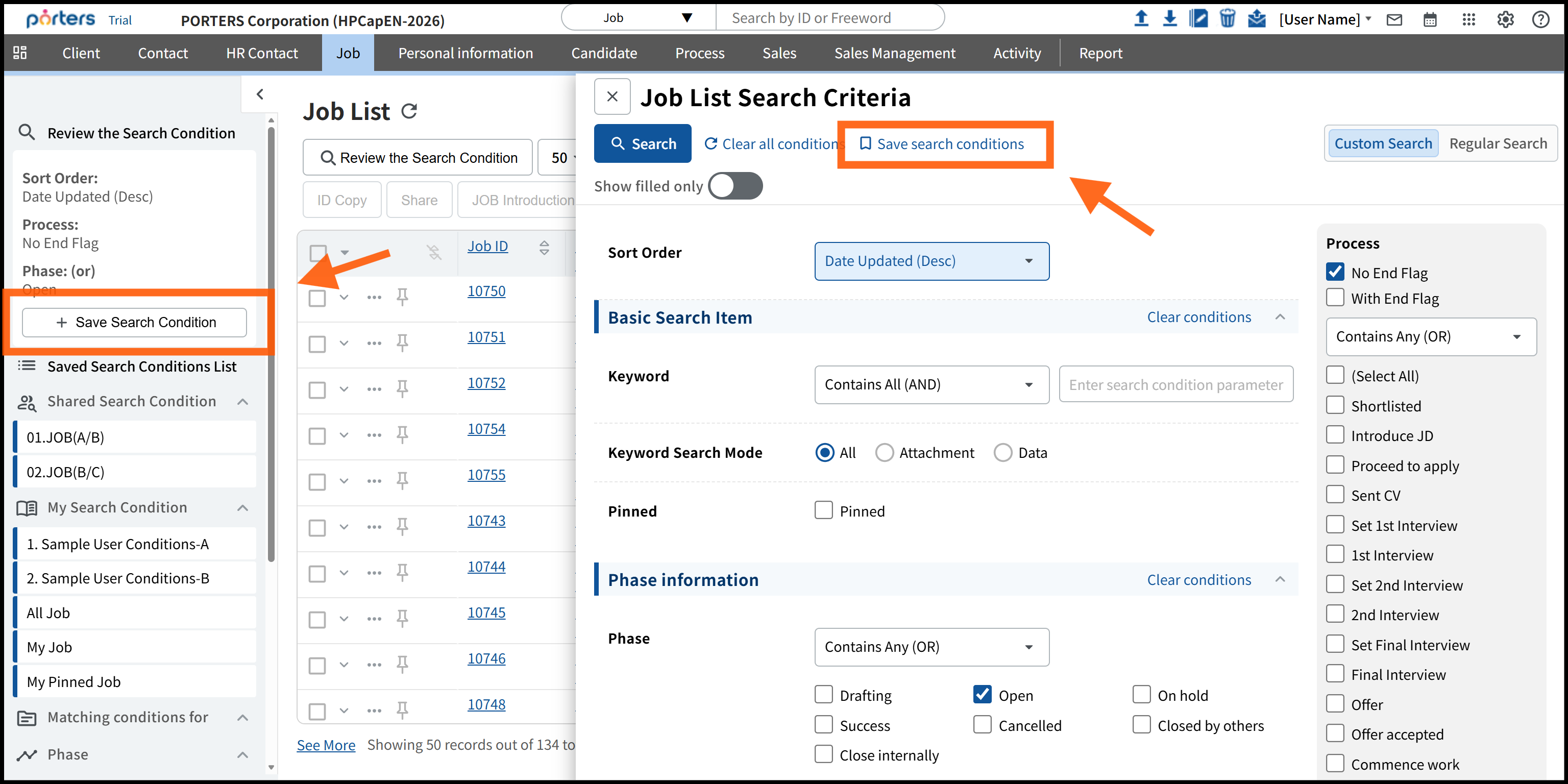1568x784 pixels.
Task: Click the Save search conditions link
Action: pyautogui.click(x=942, y=144)
